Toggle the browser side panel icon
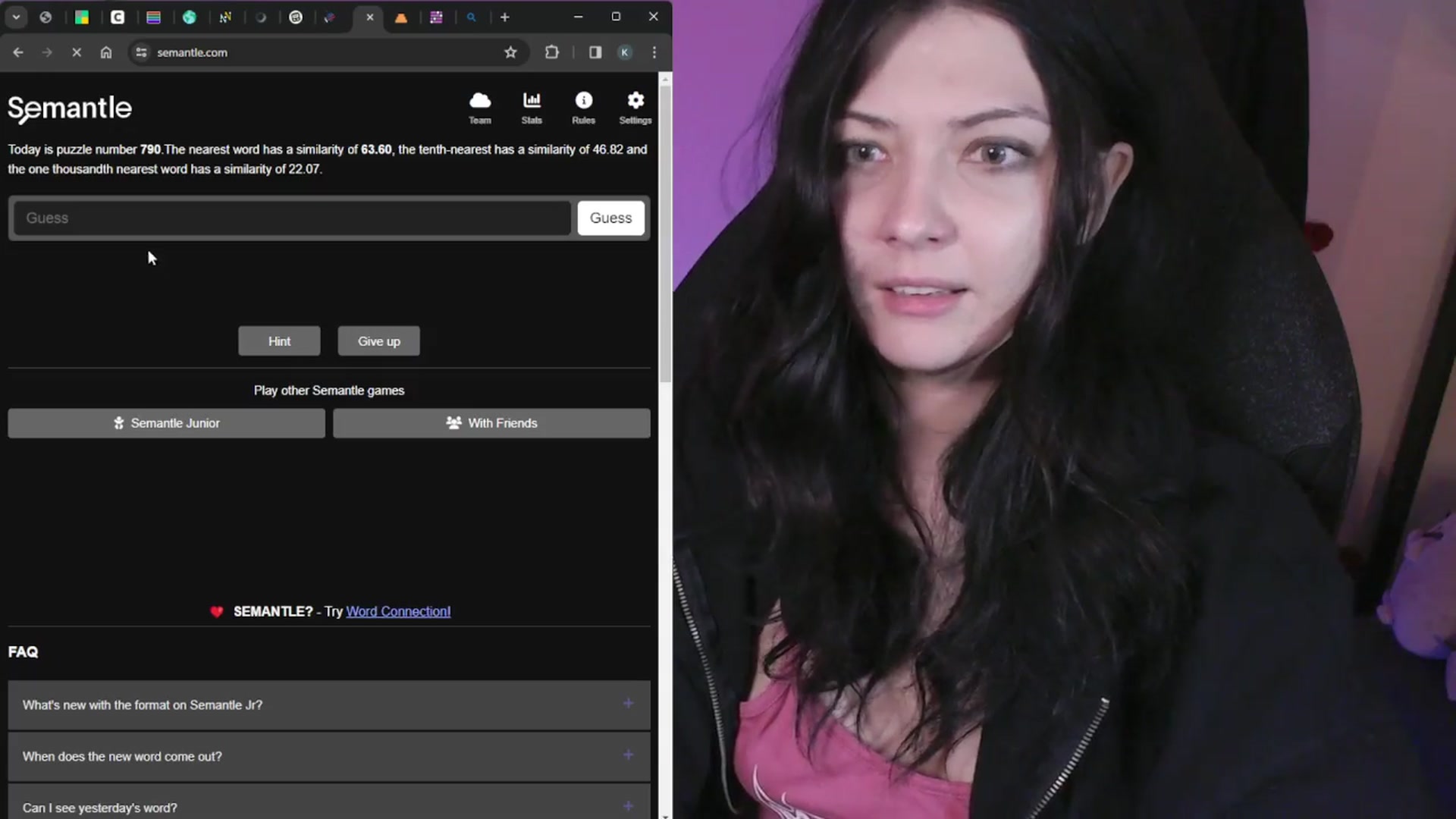Viewport: 1456px width, 819px height. click(x=595, y=52)
